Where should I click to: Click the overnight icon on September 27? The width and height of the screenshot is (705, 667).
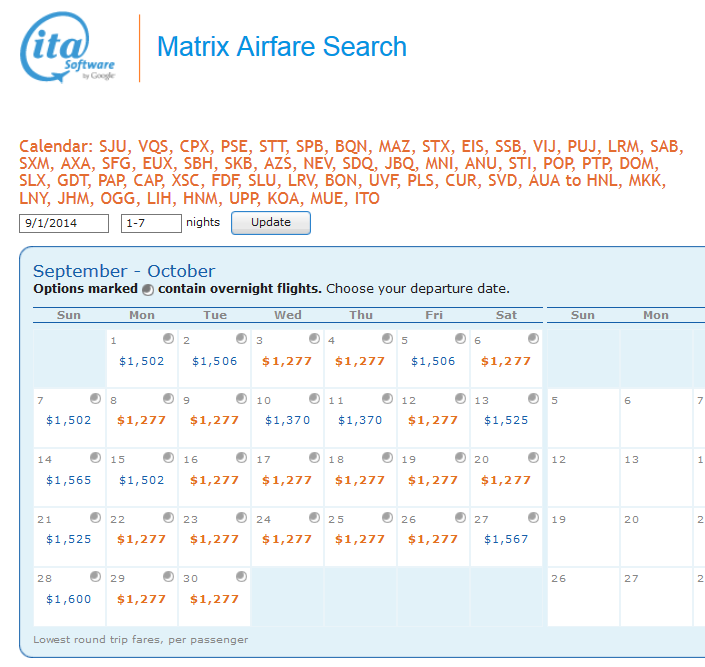click(533, 517)
